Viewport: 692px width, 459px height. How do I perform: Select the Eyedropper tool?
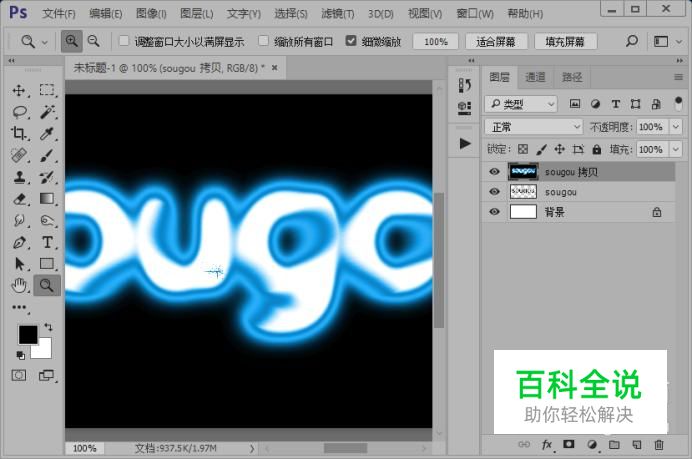point(46,133)
